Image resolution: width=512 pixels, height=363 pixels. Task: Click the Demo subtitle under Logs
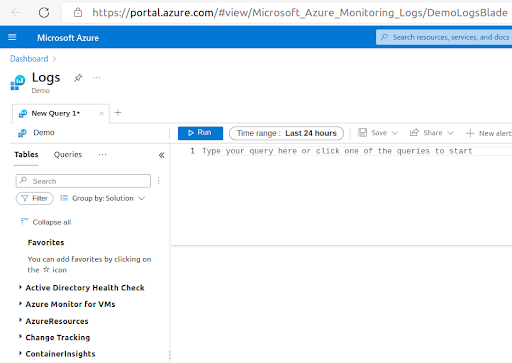tap(41, 91)
